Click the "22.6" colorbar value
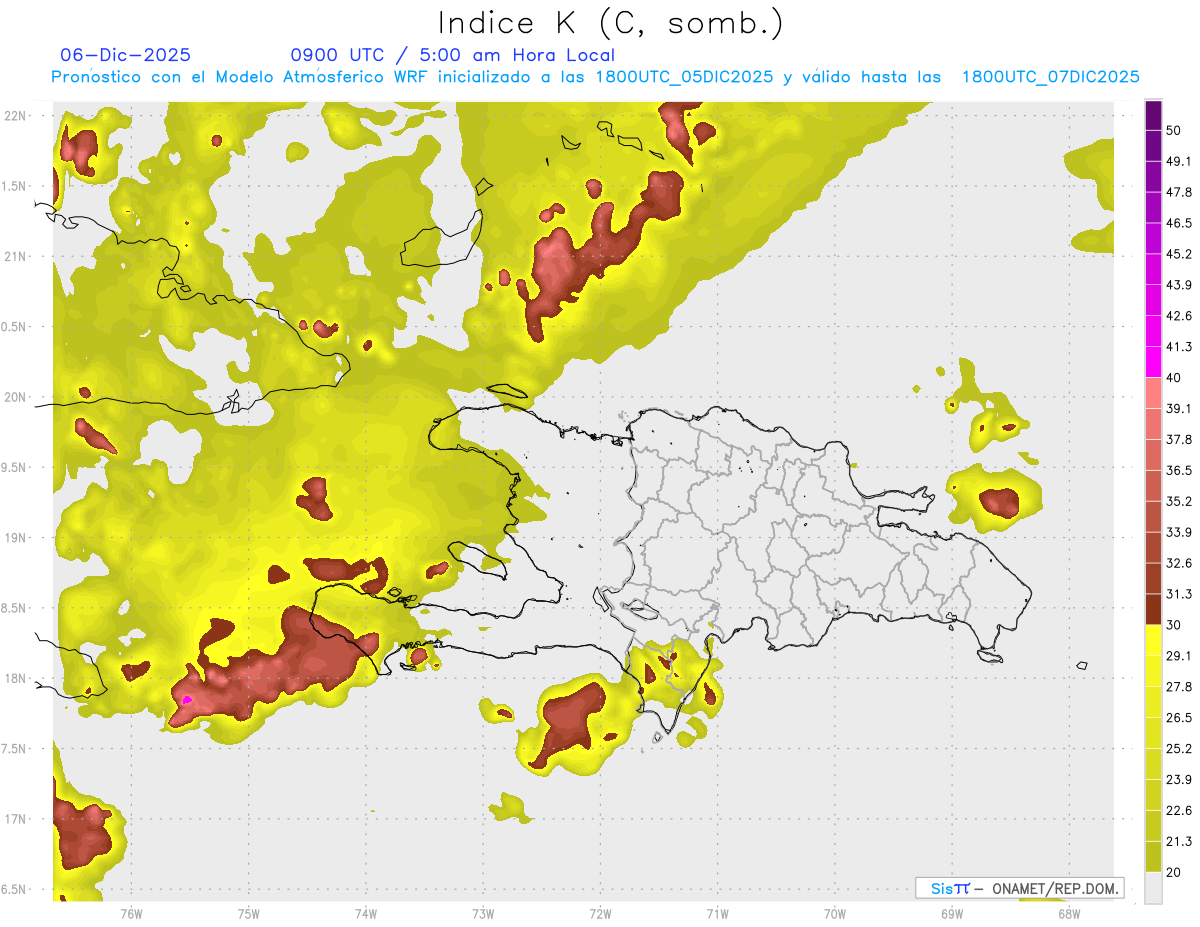The width and height of the screenshot is (1200, 927). (1179, 810)
